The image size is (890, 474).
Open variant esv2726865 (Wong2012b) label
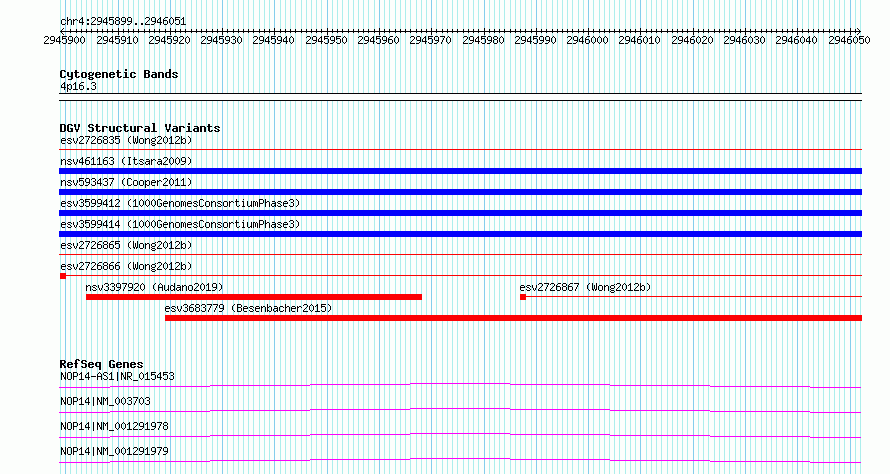[126, 245]
